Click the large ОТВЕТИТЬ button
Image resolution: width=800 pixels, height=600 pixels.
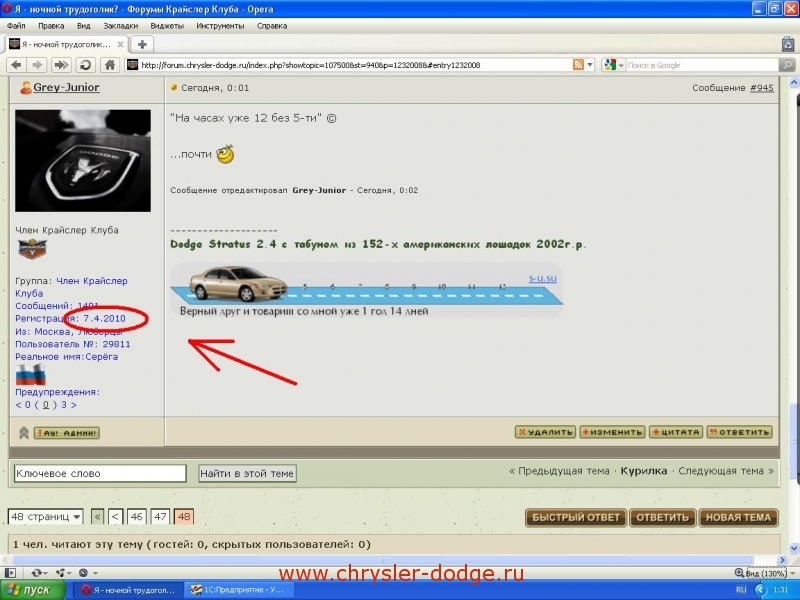tap(663, 517)
